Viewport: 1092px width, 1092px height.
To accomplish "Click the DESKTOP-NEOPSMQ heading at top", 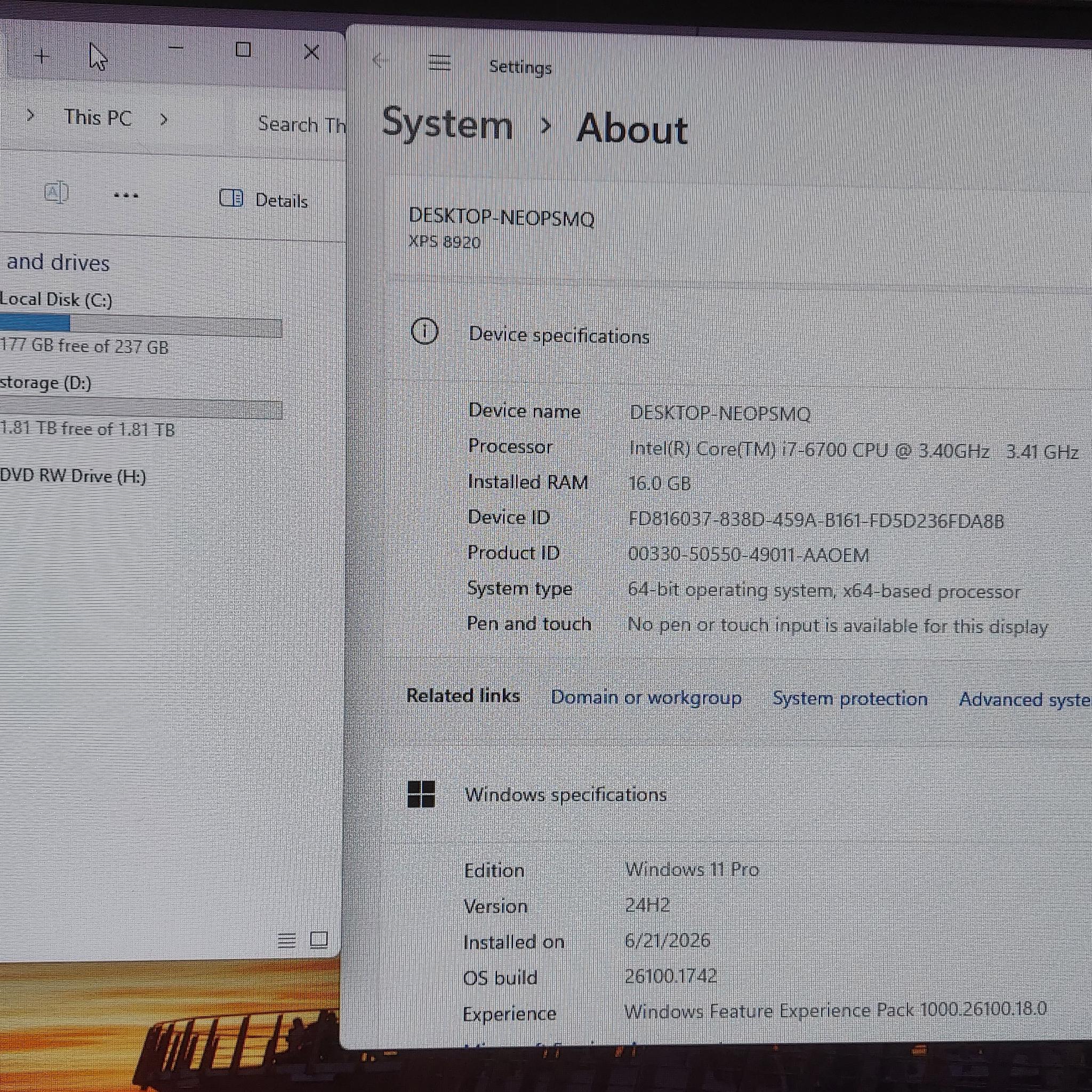I will tap(501, 218).
